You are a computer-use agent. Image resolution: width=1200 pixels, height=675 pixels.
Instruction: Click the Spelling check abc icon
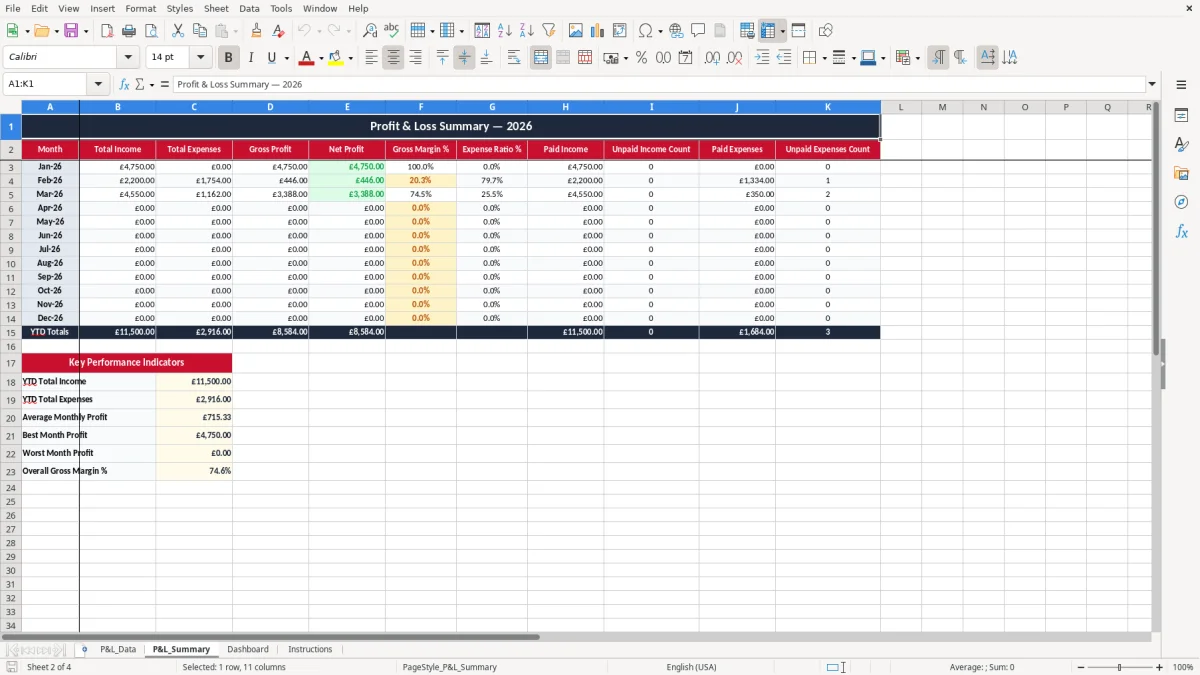pyautogui.click(x=392, y=31)
